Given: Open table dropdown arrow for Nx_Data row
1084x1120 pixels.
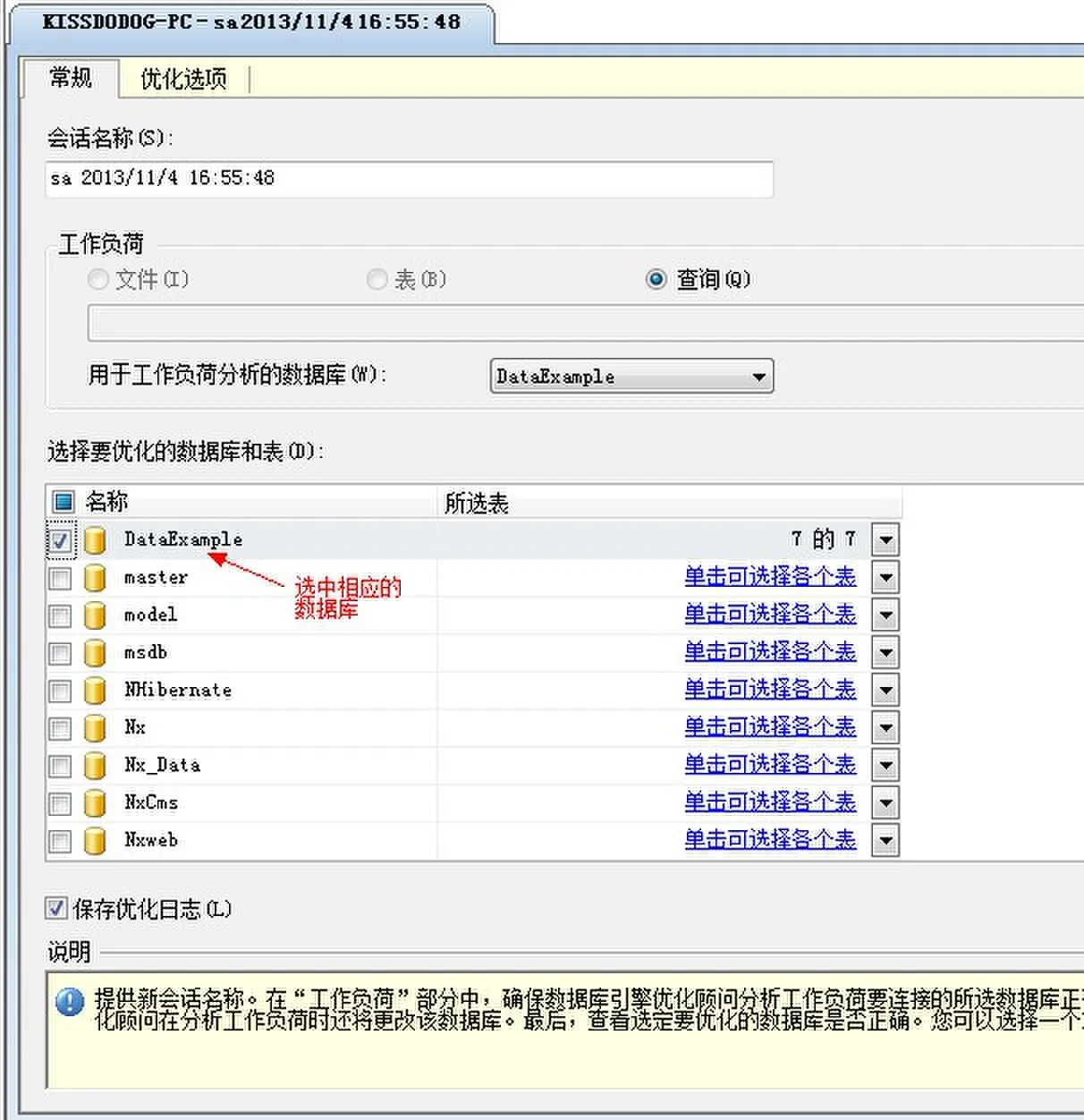Looking at the screenshot, I should click(885, 765).
